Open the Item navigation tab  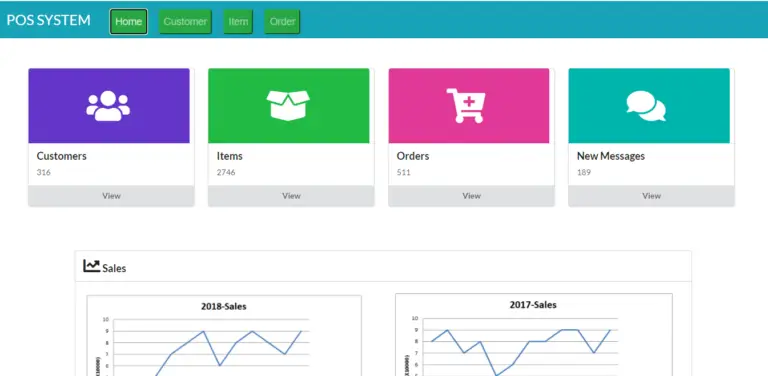tap(238, 22)
